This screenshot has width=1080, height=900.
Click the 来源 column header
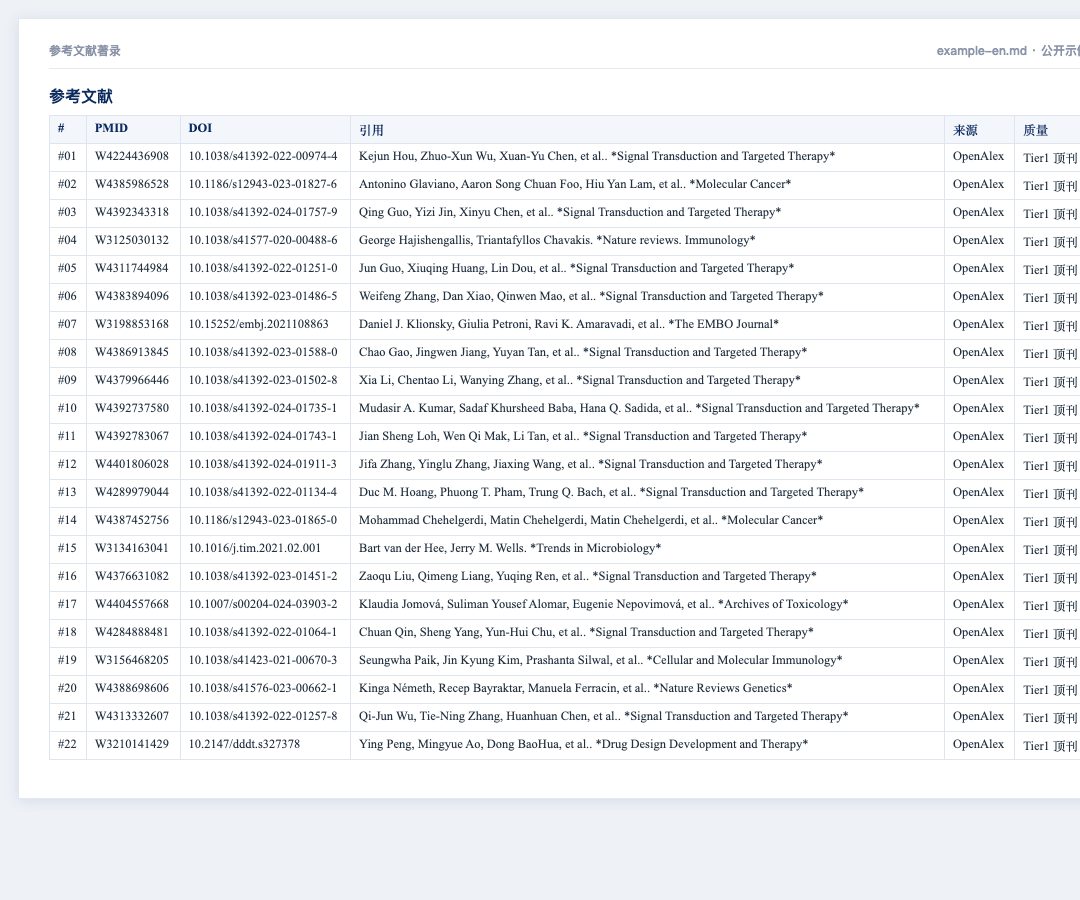click(965, 130)
